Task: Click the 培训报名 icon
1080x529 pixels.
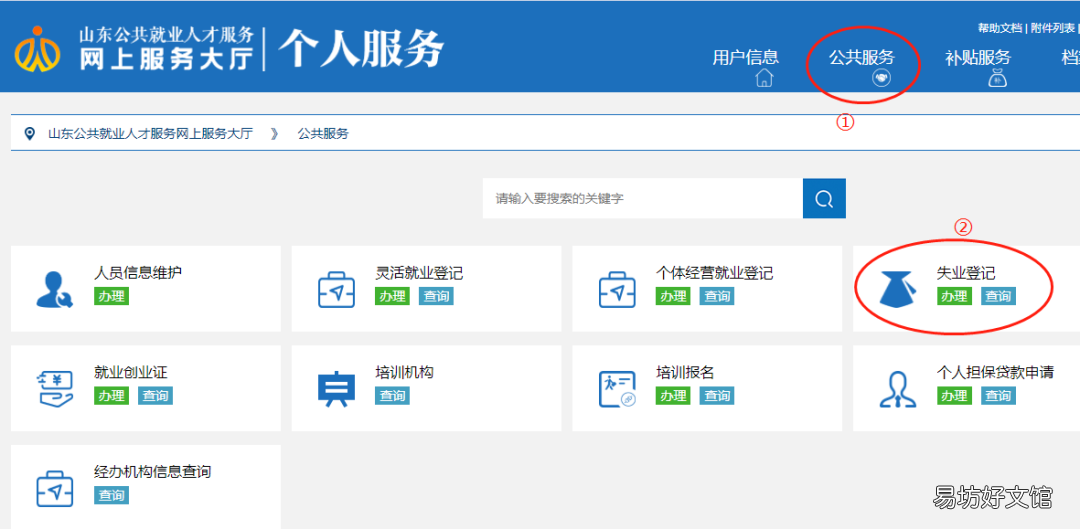Action: [x=617, y=388]
